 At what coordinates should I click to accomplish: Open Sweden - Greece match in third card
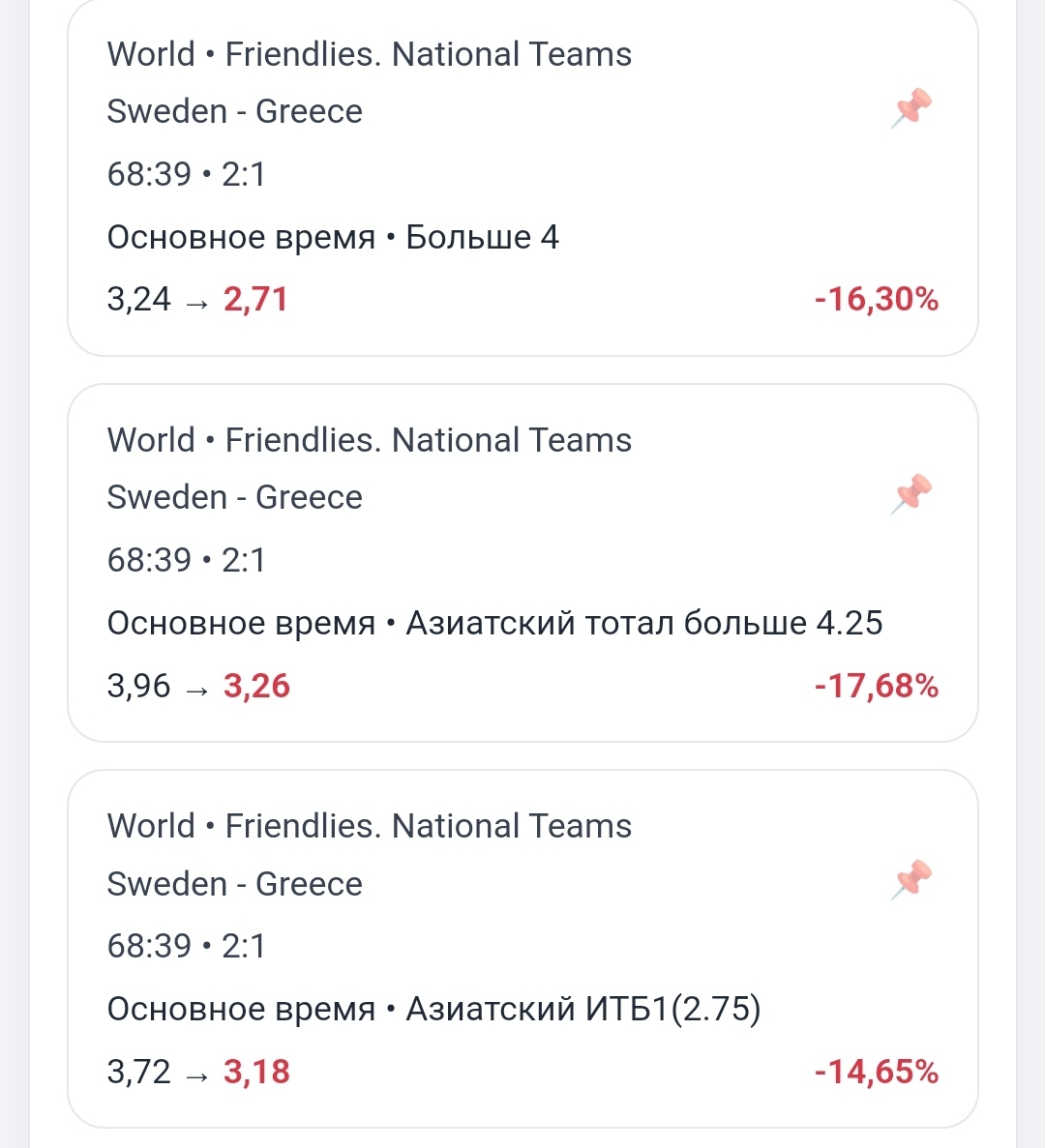tap(234, 884)
